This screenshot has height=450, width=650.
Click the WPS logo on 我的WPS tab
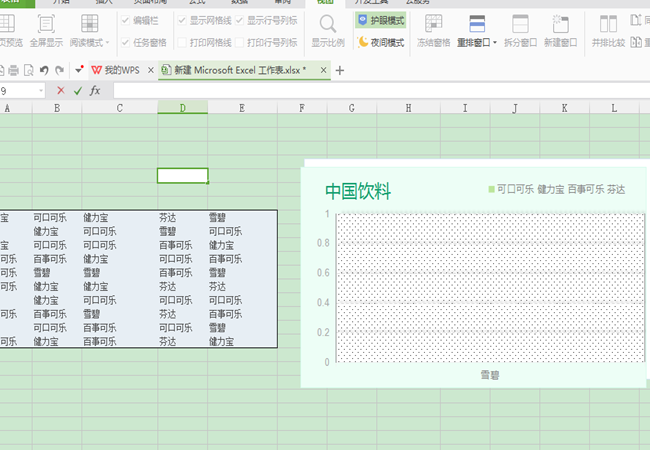(96, 70)
